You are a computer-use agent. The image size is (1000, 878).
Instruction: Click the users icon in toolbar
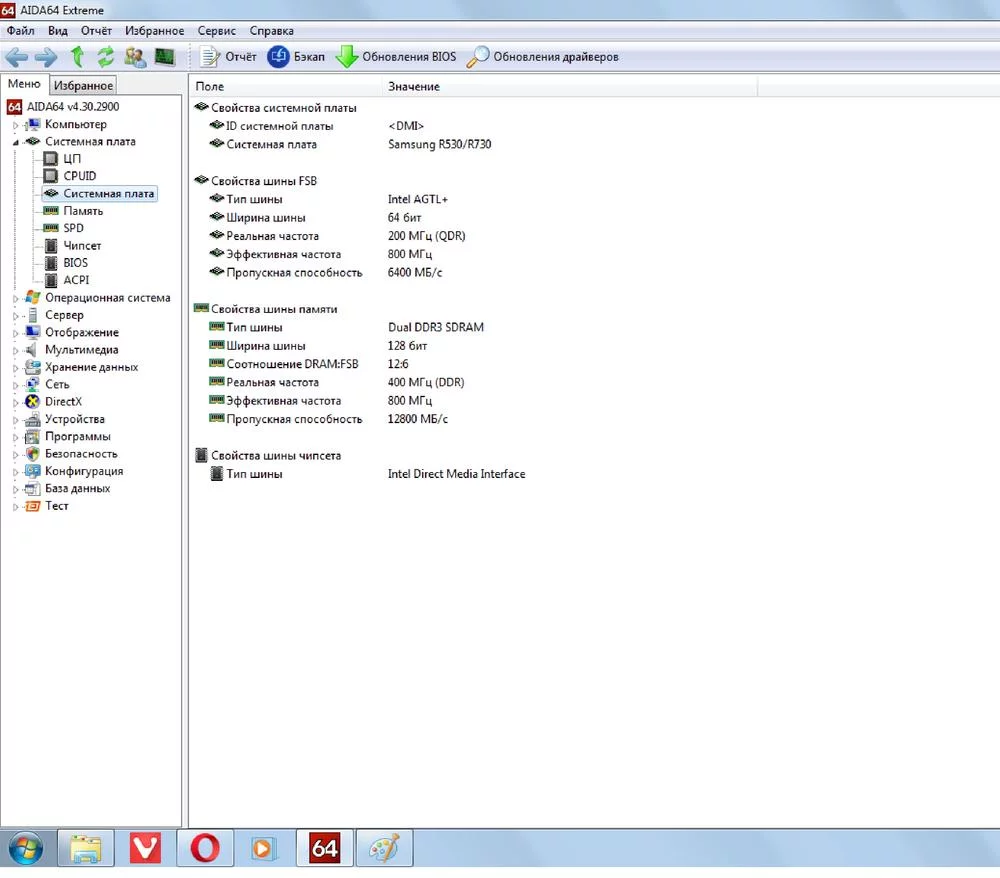click(x=135, y=57)
